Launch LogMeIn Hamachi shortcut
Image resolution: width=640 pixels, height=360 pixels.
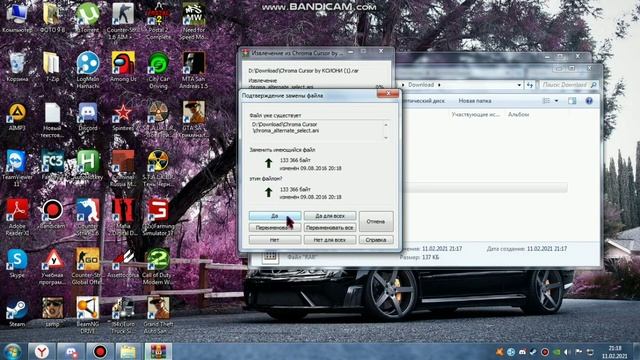pyautogui.click(x=88, y=70)
